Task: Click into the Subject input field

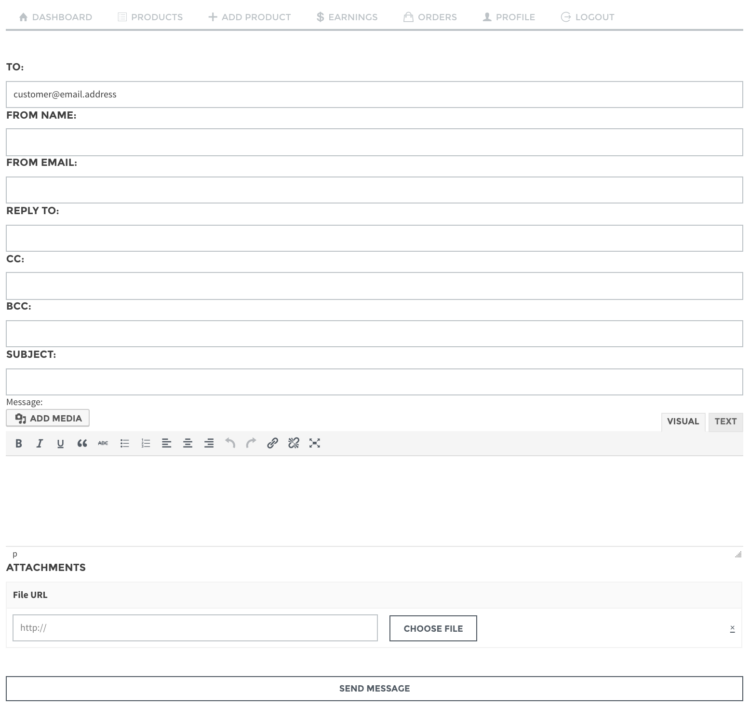Action: coord(374,382)
